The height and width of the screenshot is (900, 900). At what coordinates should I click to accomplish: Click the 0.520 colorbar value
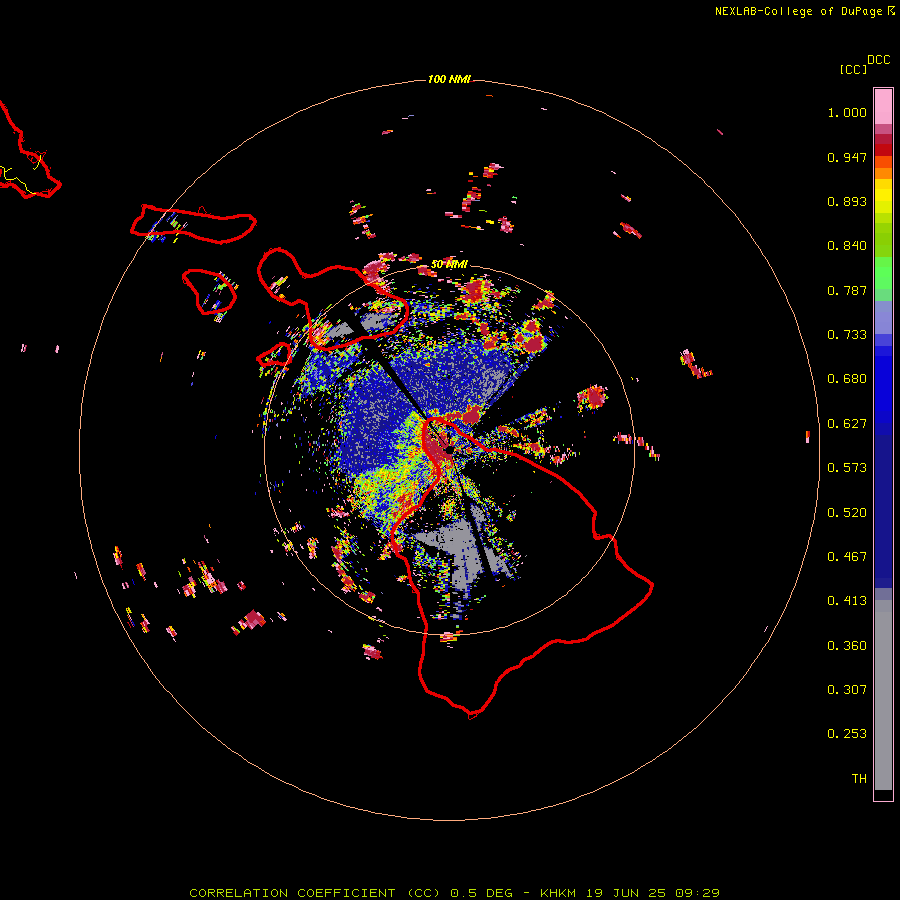coord(847,513)
